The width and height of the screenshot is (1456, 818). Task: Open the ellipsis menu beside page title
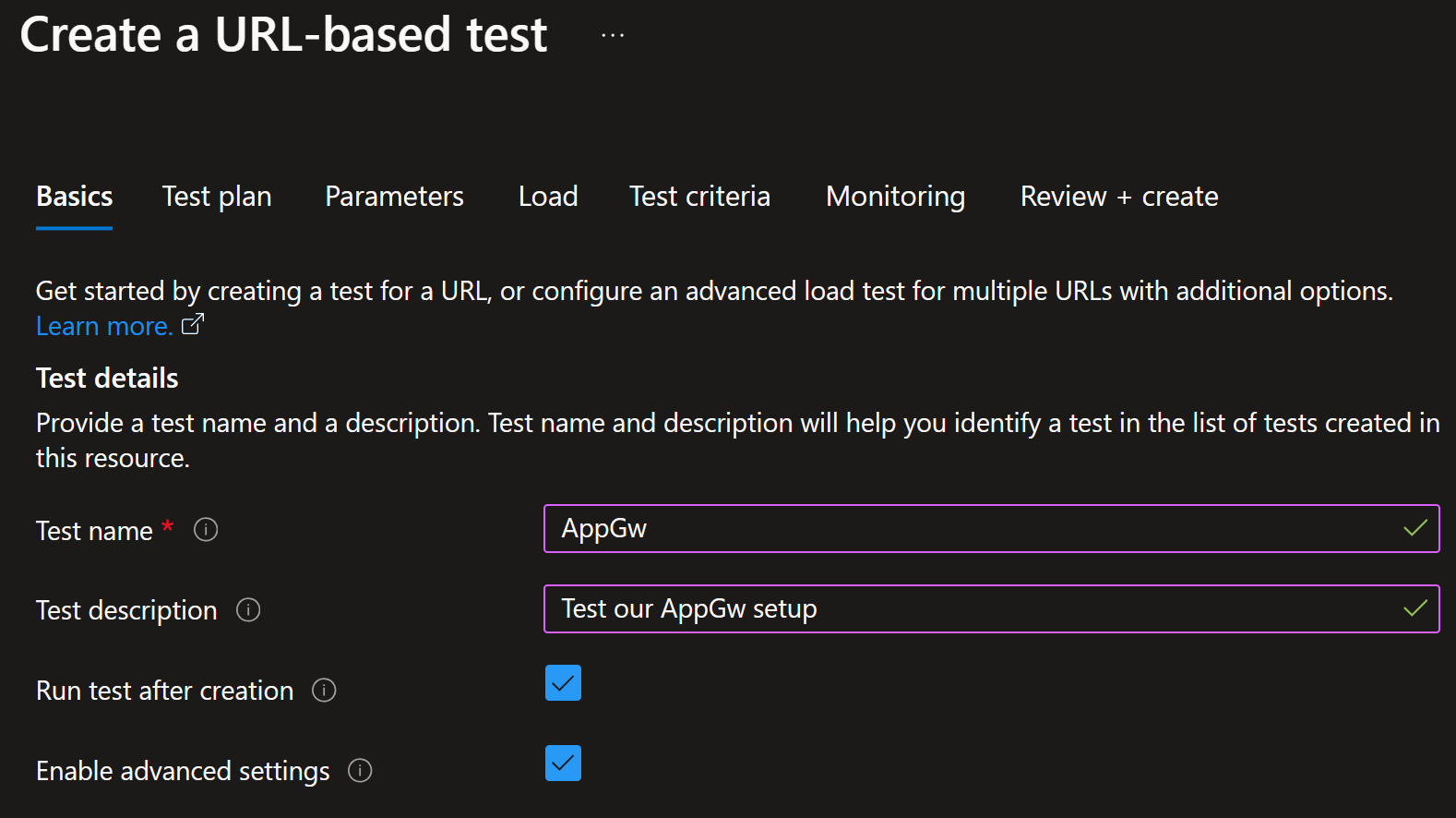point(613,36)
